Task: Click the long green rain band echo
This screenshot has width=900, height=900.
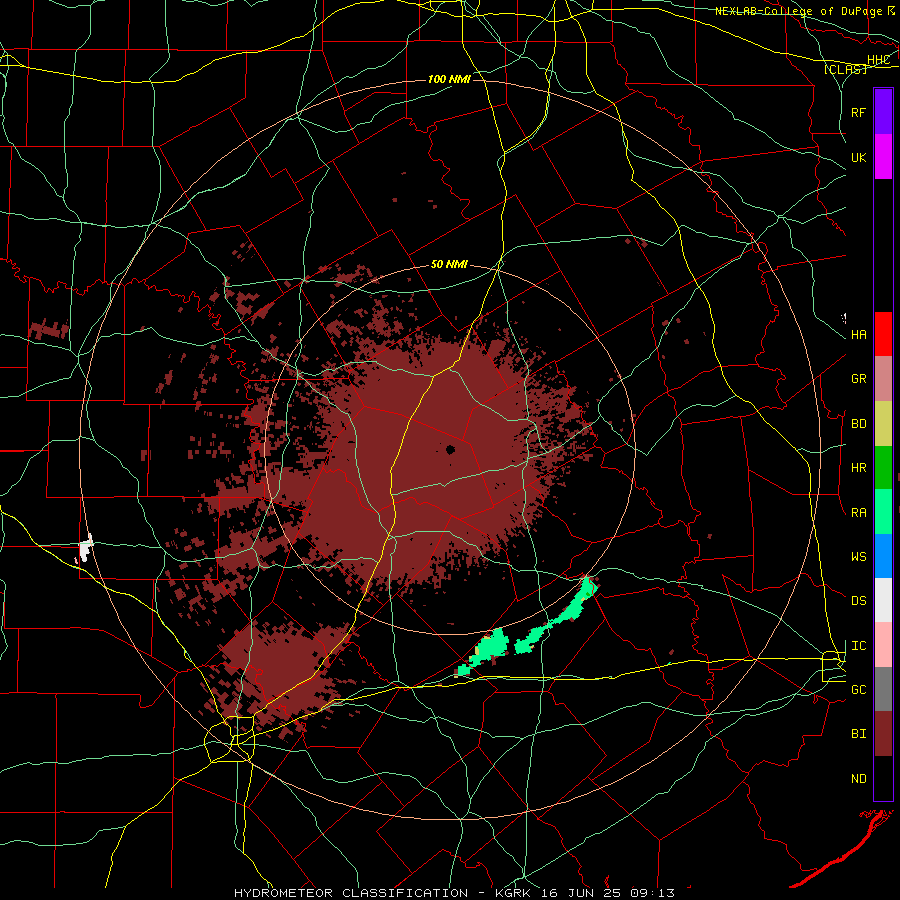Action: pos(558,616)
